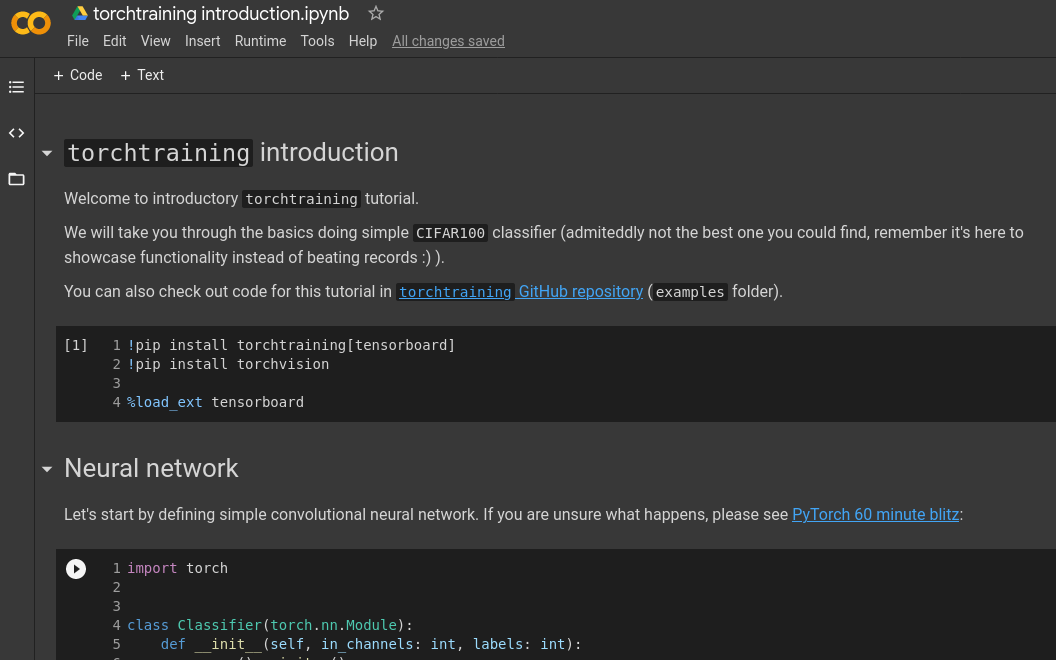1056x660 pixels.
Task: Open the File menu
Action: pyautogui.click(x=78, y=41)
